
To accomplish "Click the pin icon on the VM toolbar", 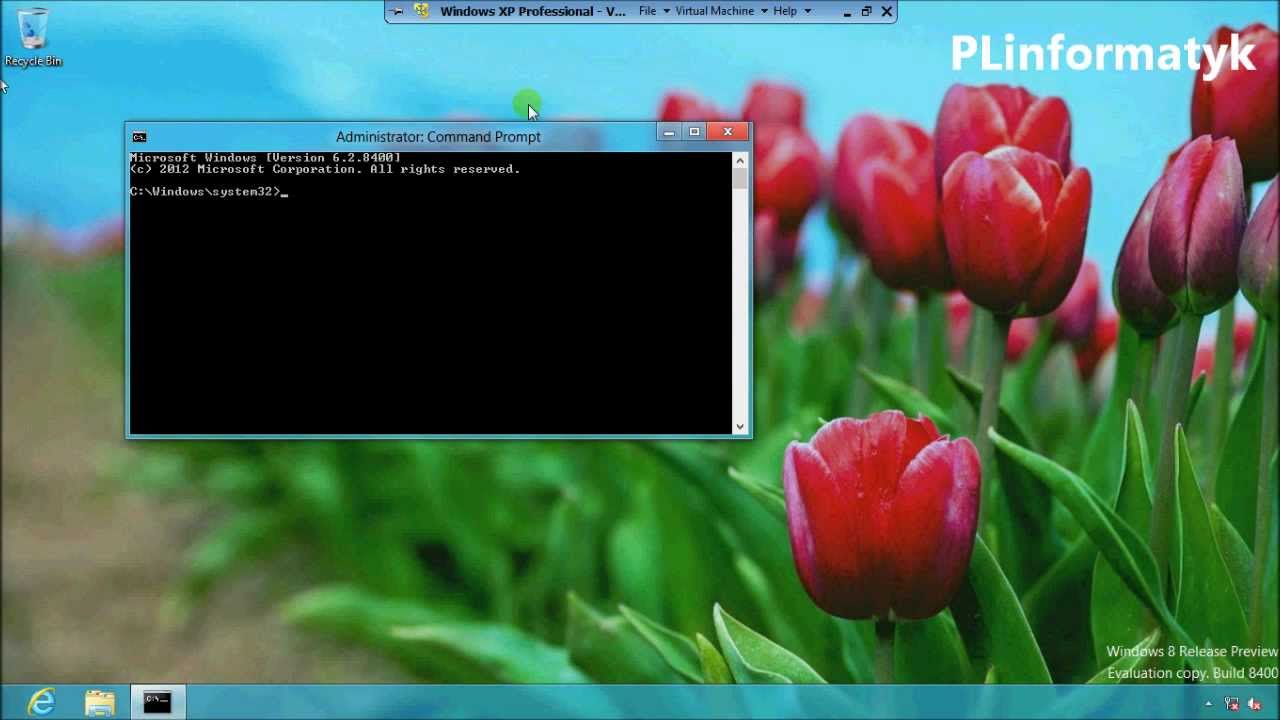I will (x=397, y=11).
